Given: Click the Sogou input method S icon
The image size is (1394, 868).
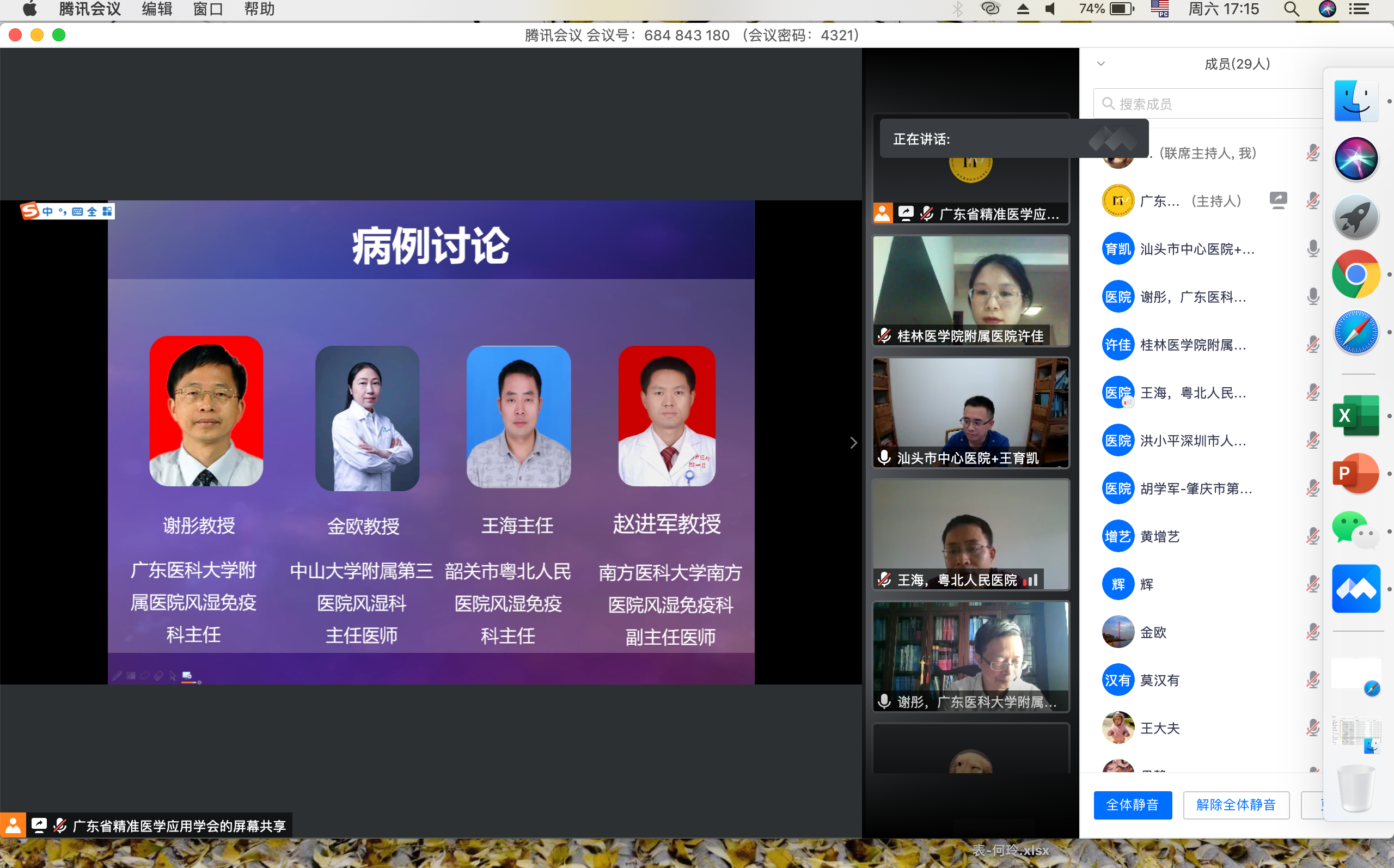Looking at the screenshot, I should [x=29, y=211].
